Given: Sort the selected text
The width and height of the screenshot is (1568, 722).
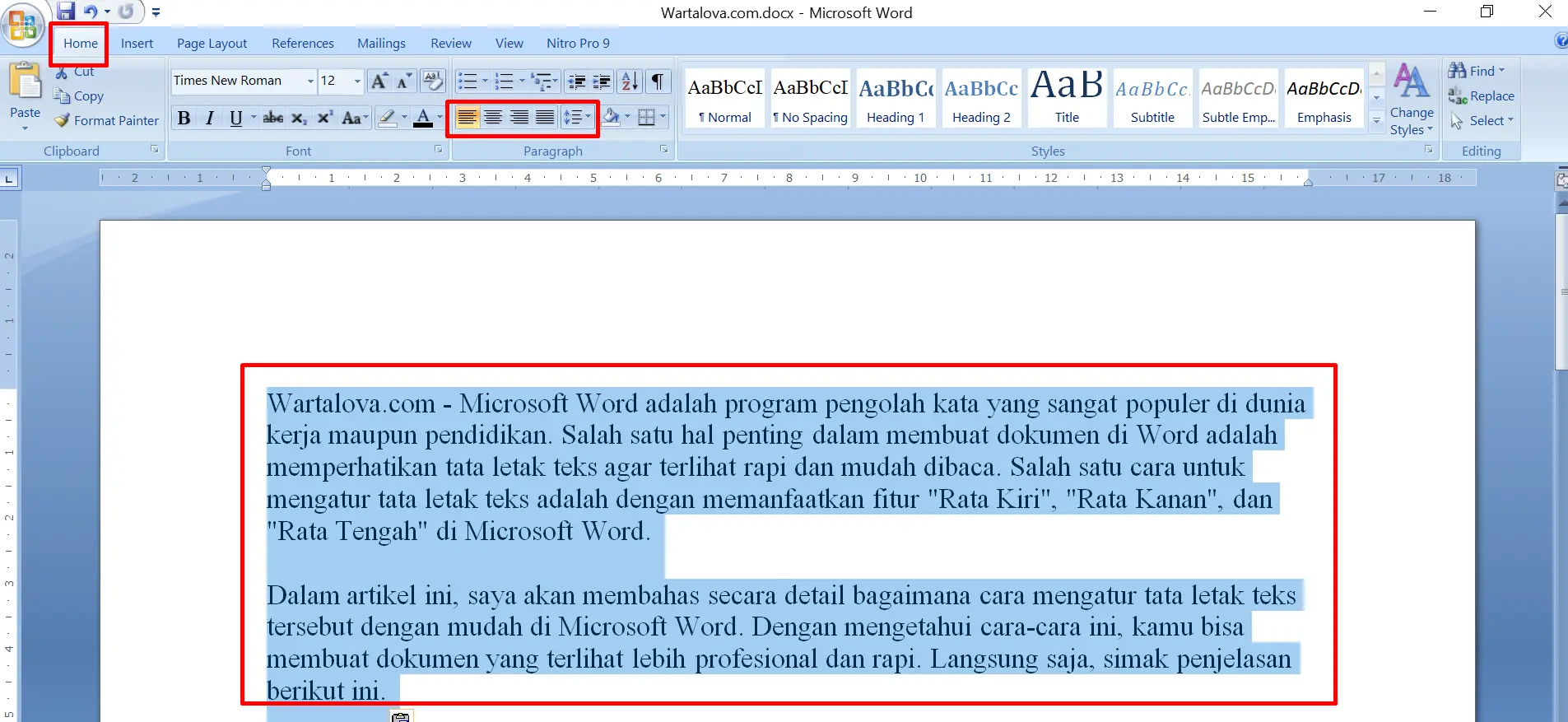Looking at the screenshot, I should tap(630, 81).
